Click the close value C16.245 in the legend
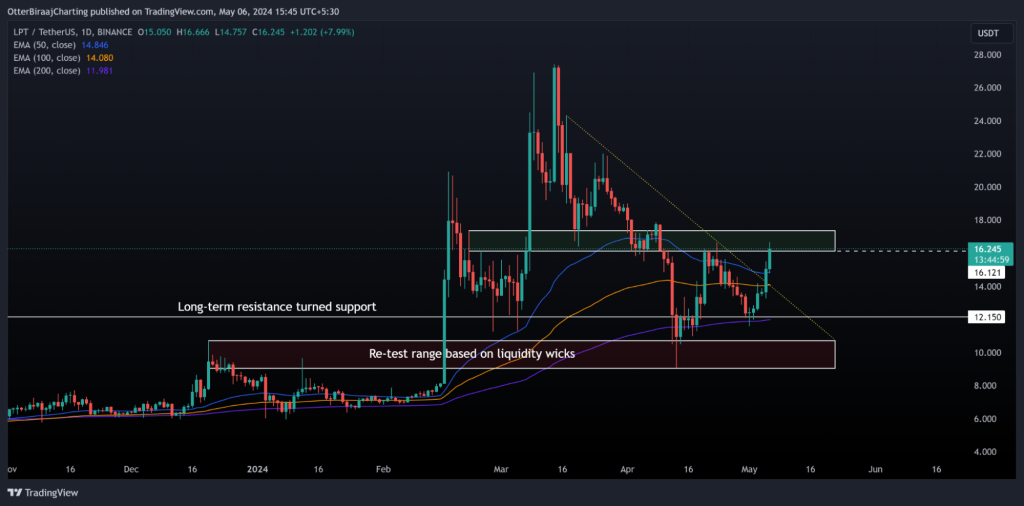 pyautogui.click(x=266, y=32)
